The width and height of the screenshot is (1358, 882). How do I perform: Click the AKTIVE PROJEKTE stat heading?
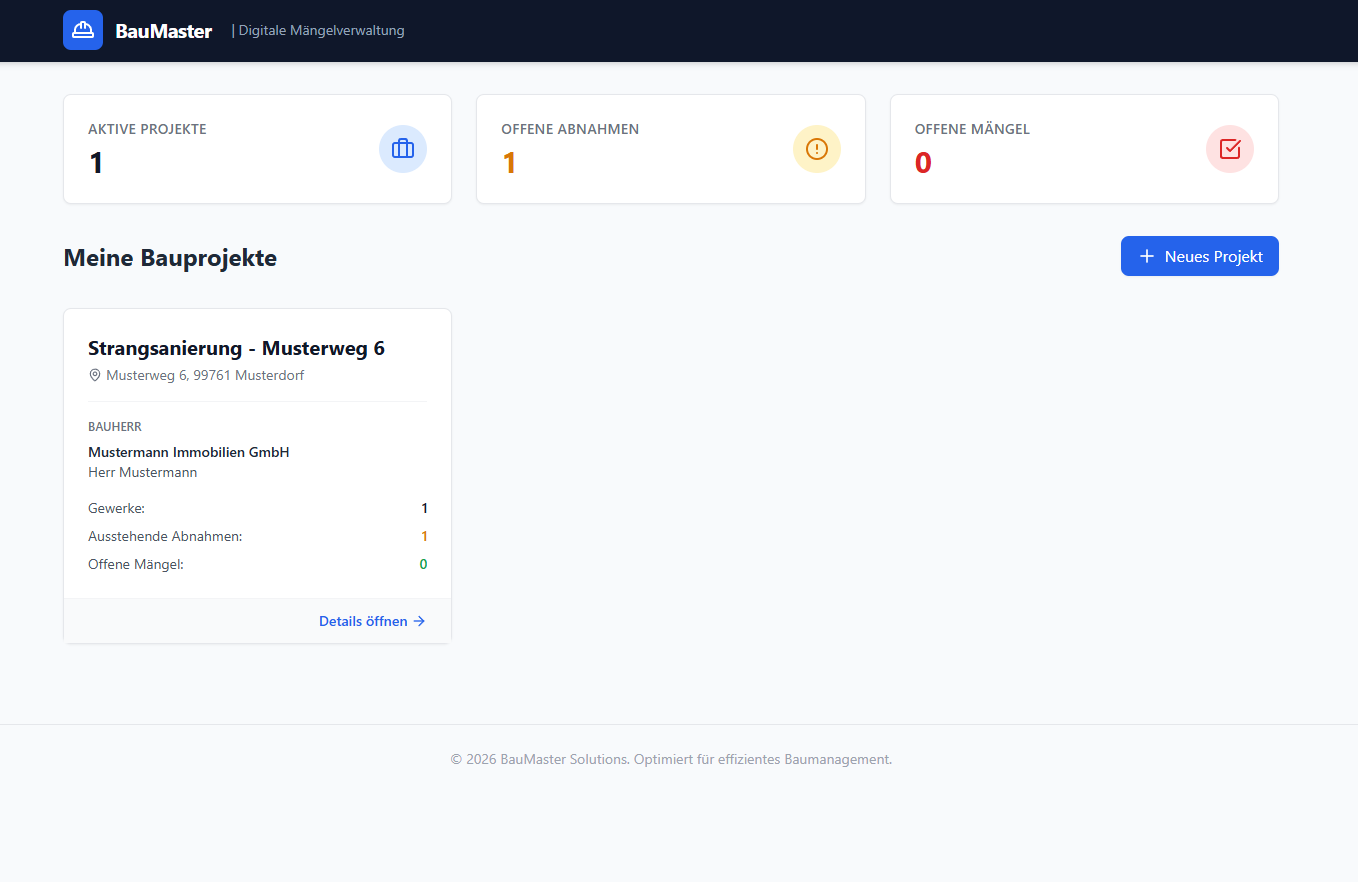click(147, 129)
